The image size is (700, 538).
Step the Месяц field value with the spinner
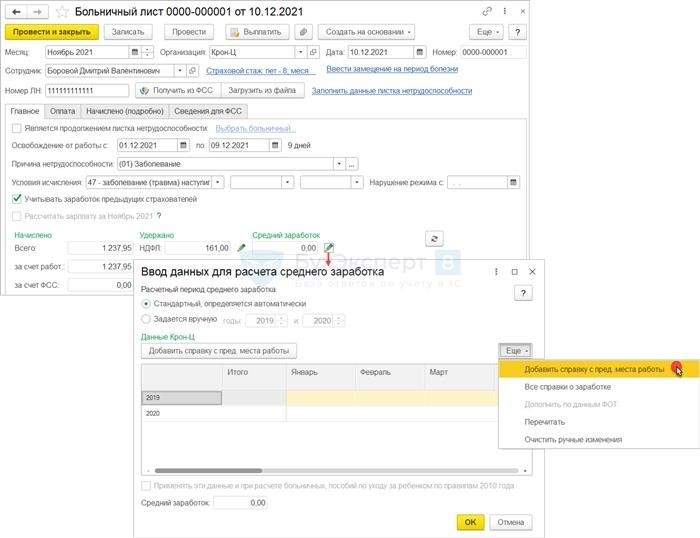pos(147,52)
